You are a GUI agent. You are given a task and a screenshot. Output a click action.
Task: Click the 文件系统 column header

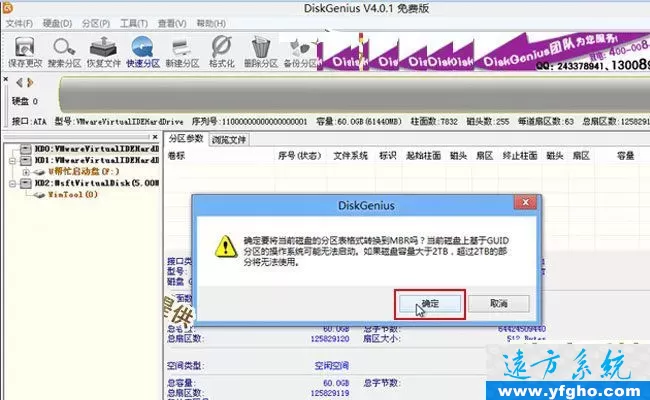[x=350, y=156]
